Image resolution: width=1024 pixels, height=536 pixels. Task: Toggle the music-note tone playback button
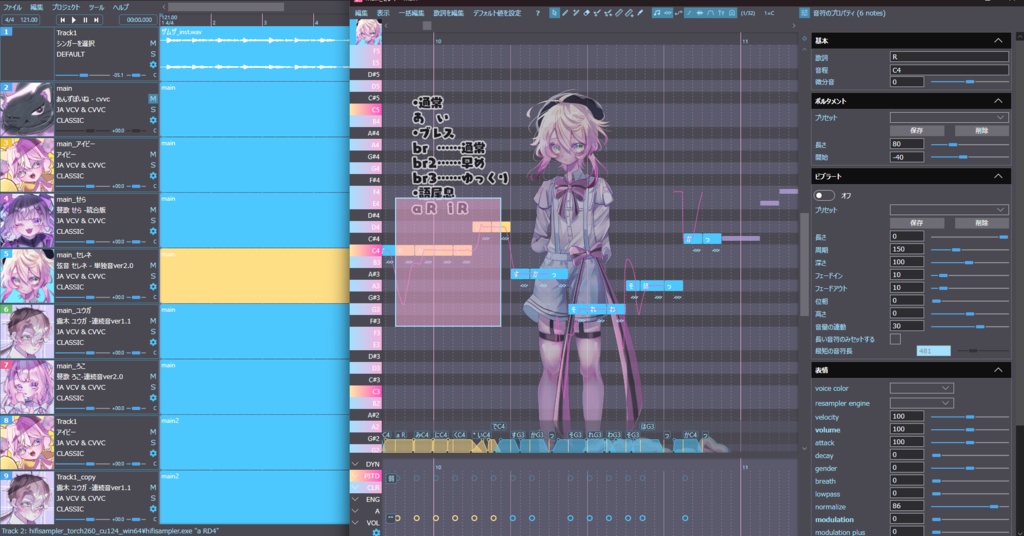point(657,13)
